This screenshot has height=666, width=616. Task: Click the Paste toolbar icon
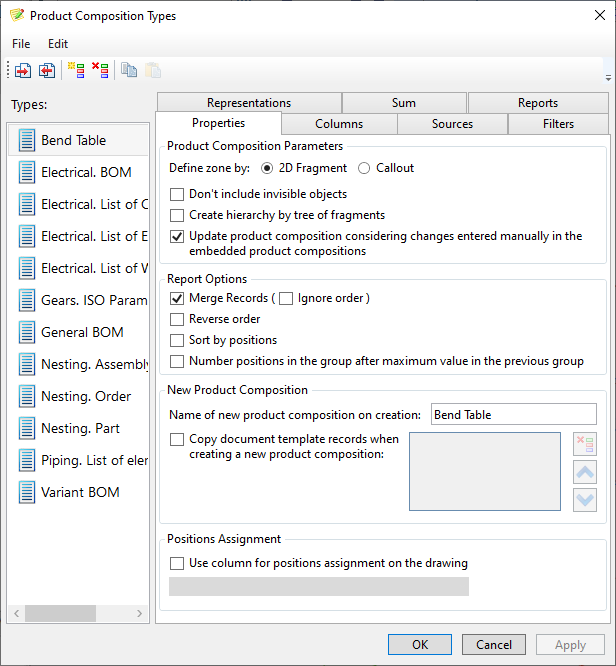[153, 71]
